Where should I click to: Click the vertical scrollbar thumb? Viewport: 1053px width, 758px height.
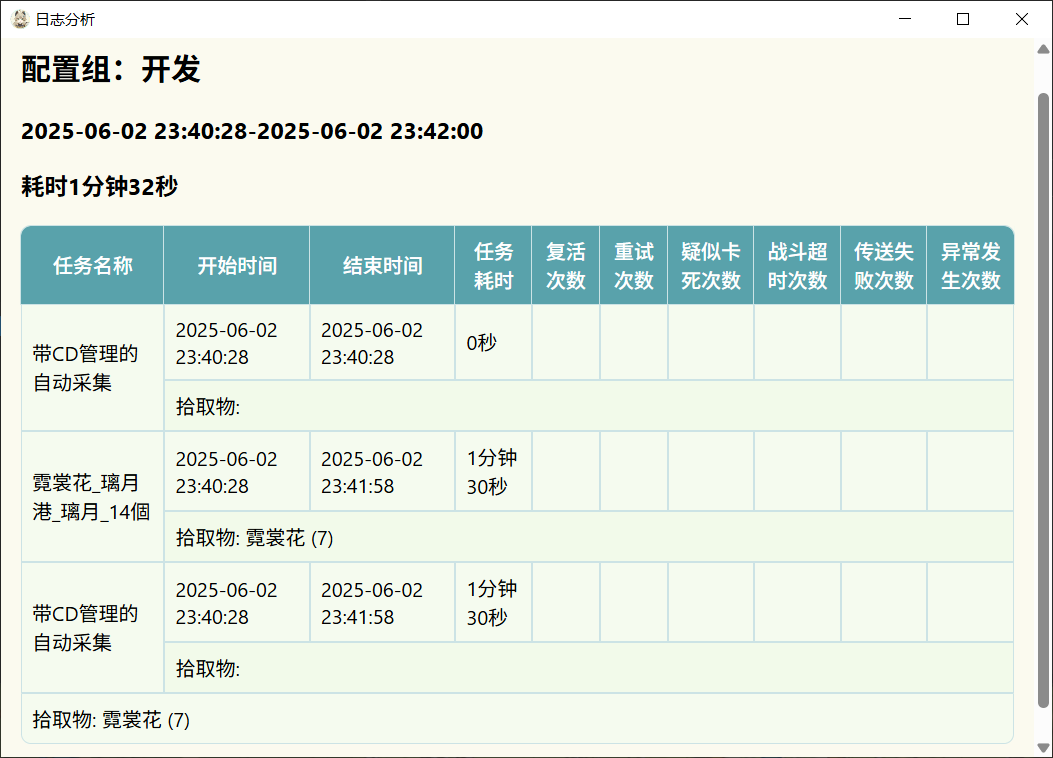coord(1044,400)
